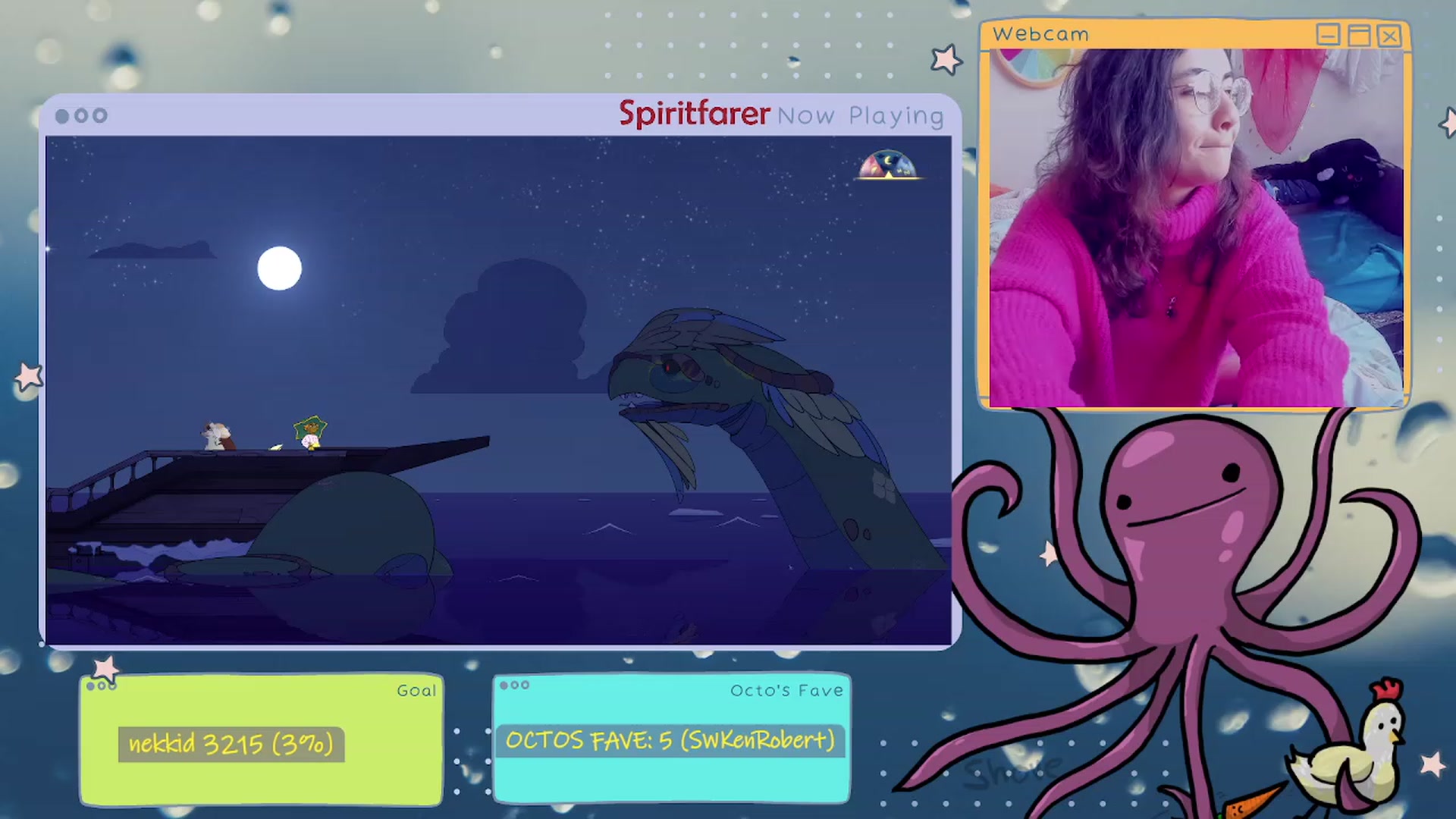Image resolution: width=1456 pixels, height=819 pixels.
Task: Click the Webcam window title
Action: coord(1040,34)
